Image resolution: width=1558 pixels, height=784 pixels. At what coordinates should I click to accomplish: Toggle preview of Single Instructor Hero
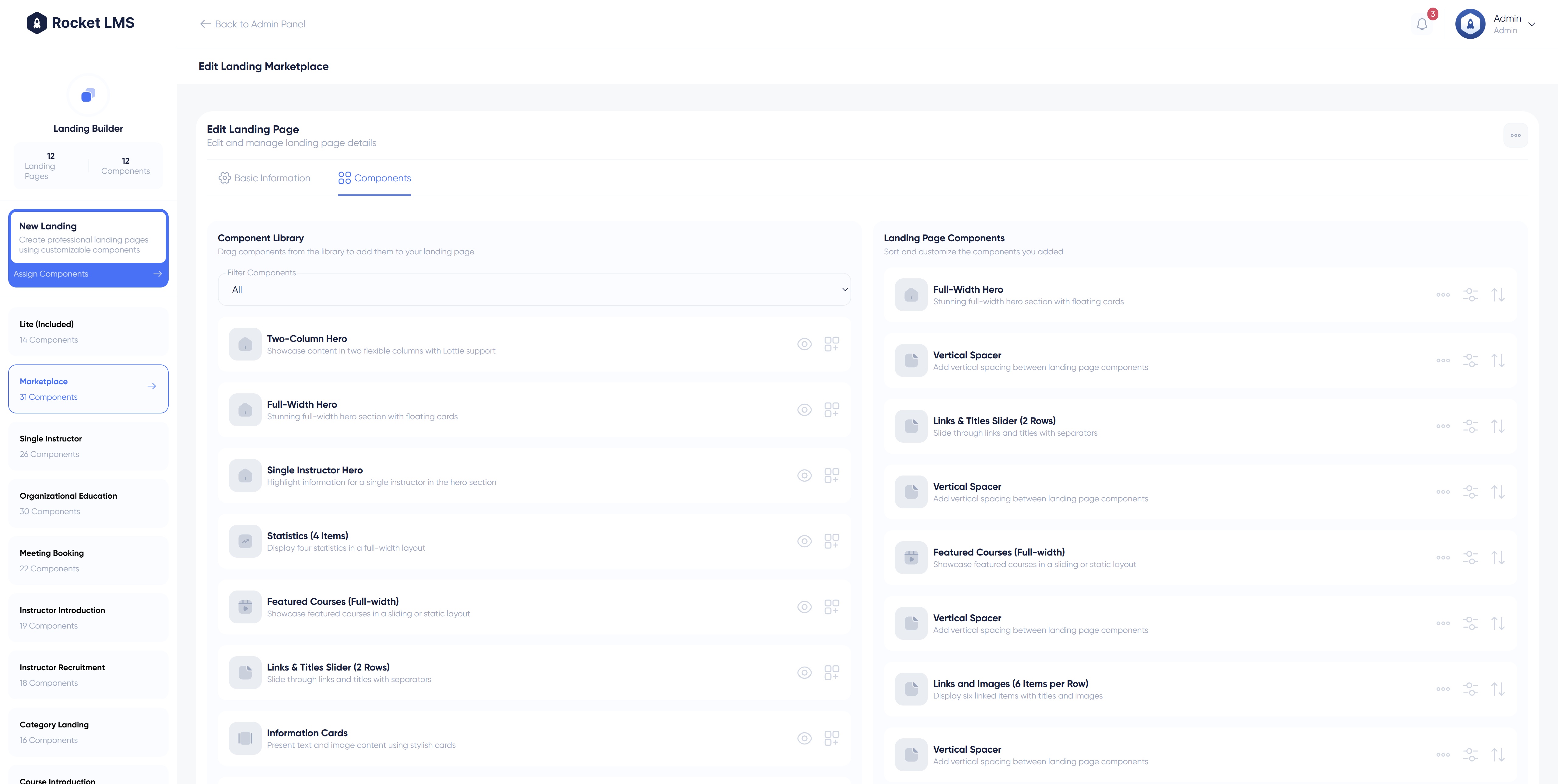tap(804, 475)
